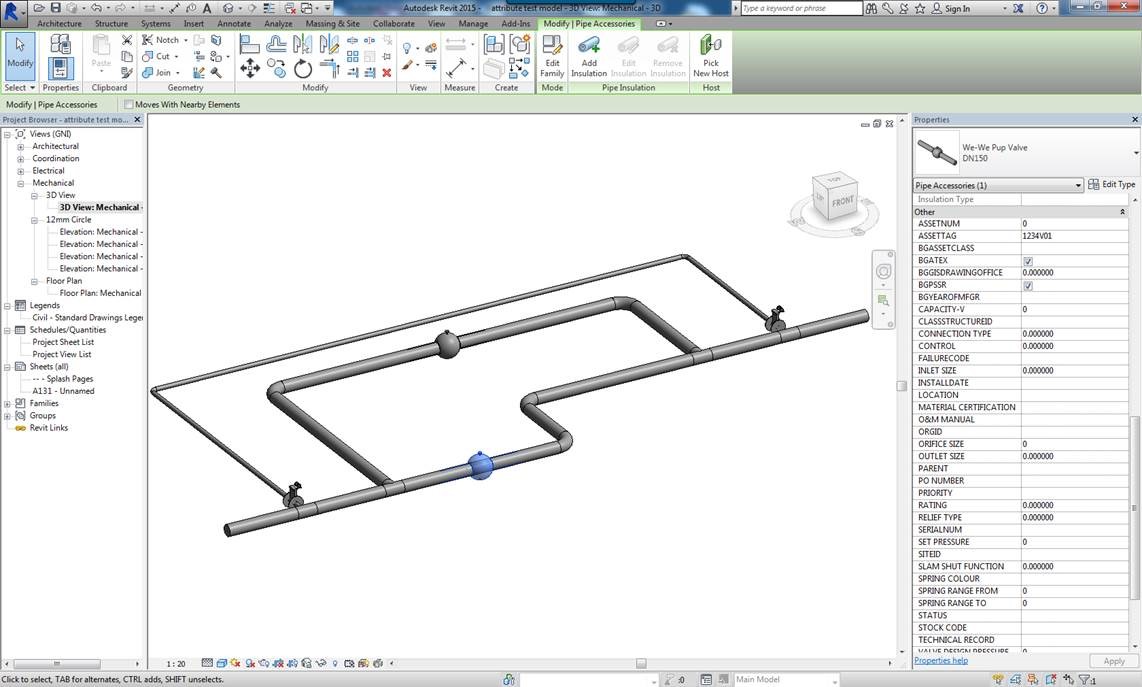Uncheck the BGPSSR property checkbox
Image resolution: width=1142 pixels, height=687 pixels.
pyautogui.click(x=1028, y=286)
